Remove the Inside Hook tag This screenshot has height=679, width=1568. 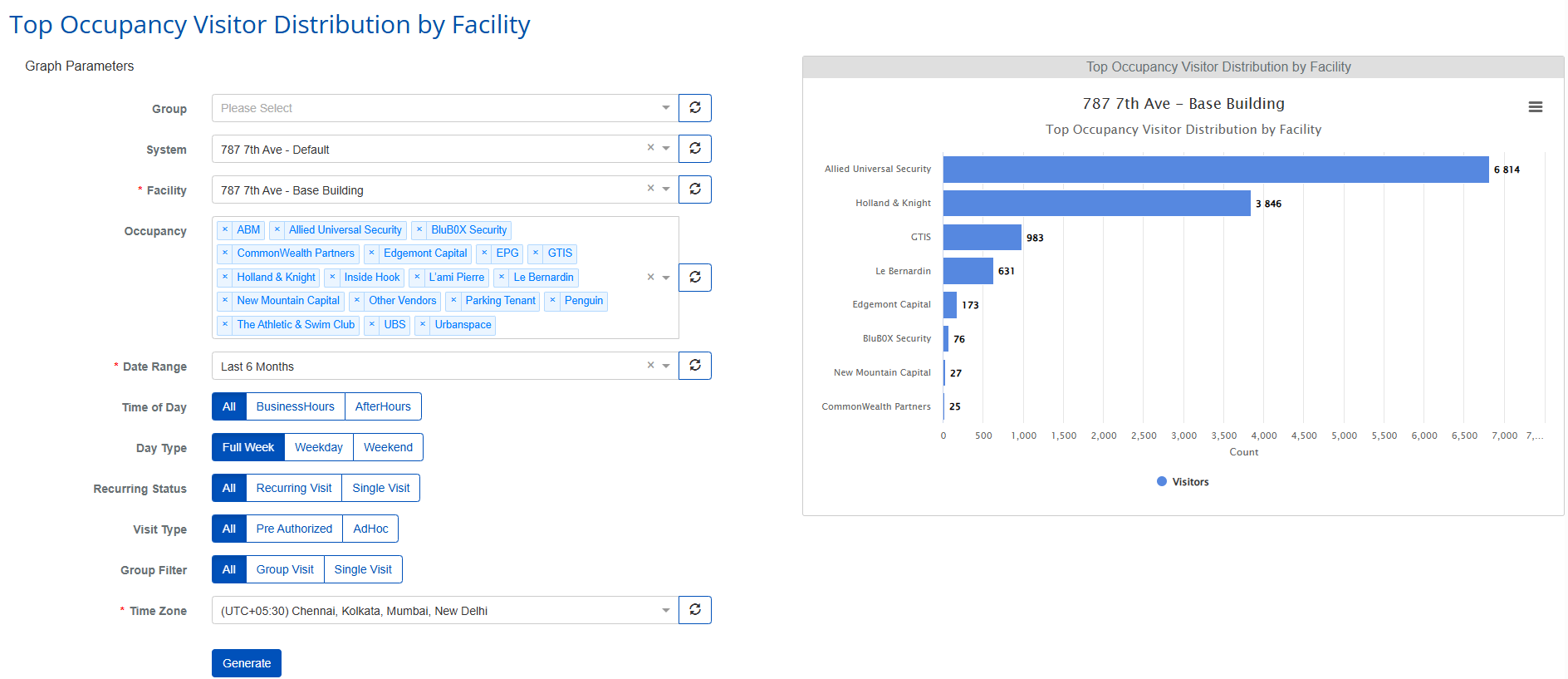[332, 278]
